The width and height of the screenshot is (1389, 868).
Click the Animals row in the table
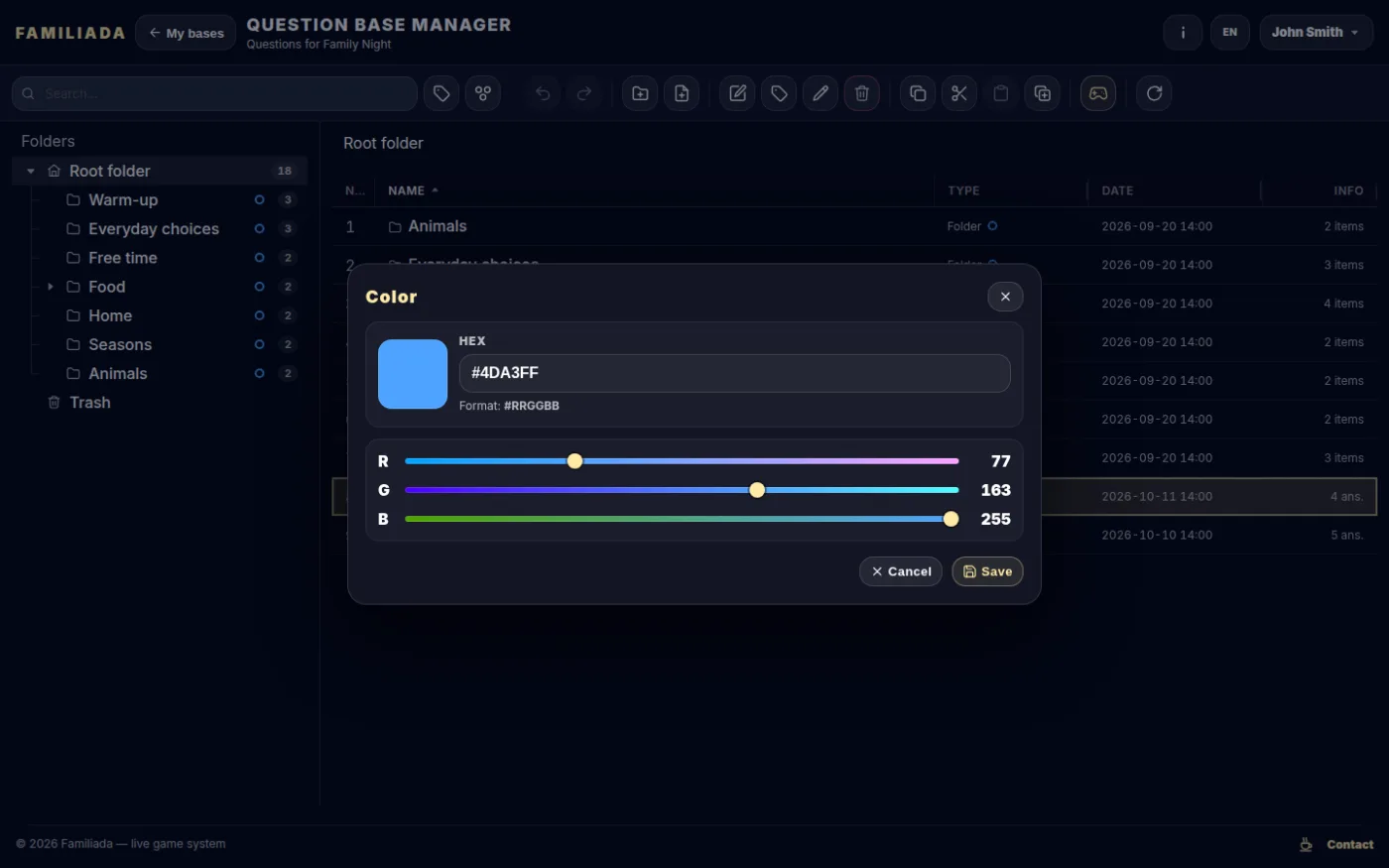(854, 226)
